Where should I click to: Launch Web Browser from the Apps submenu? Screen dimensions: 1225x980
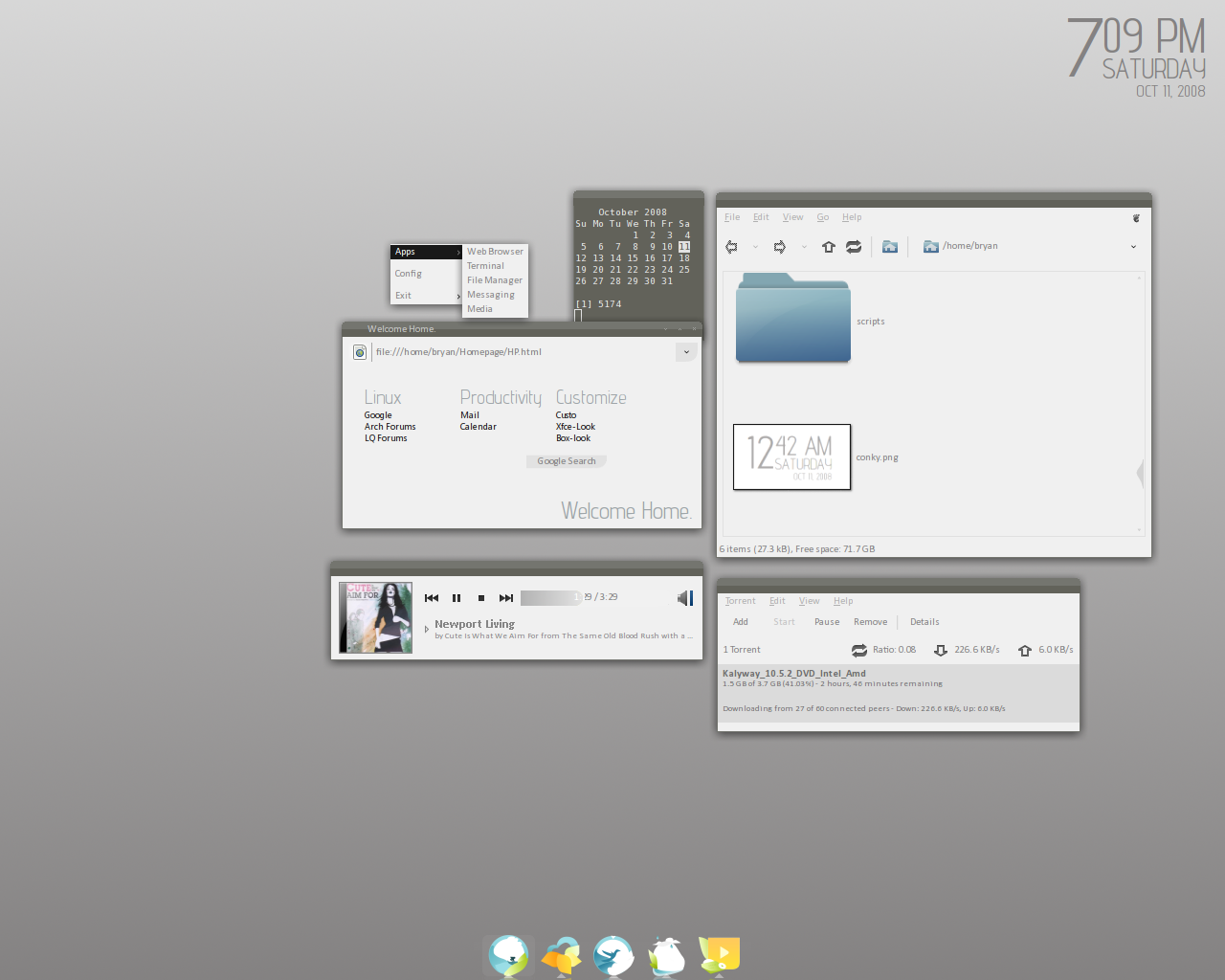496,252
